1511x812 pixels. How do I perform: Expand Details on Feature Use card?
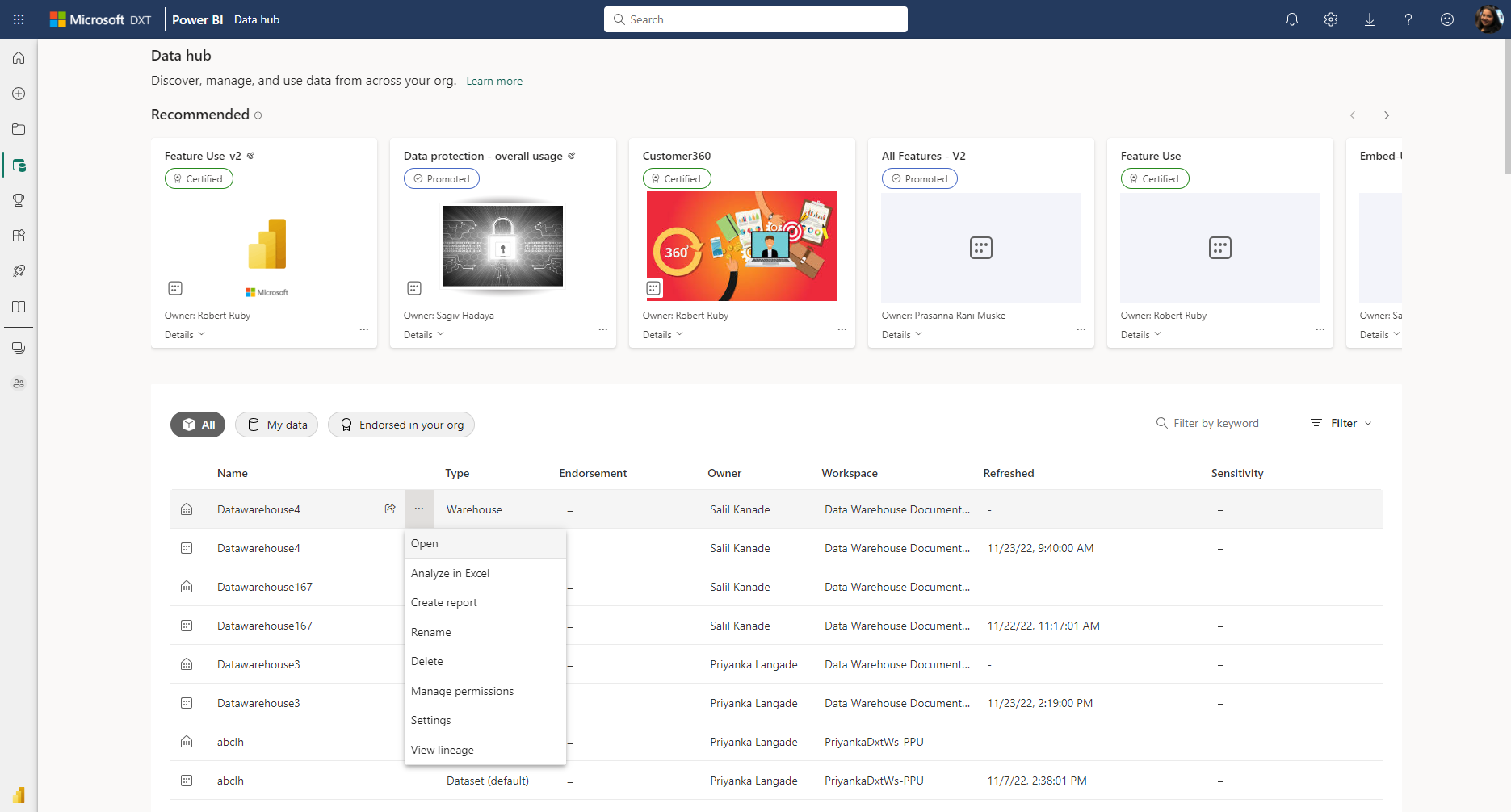[1141, 335]
